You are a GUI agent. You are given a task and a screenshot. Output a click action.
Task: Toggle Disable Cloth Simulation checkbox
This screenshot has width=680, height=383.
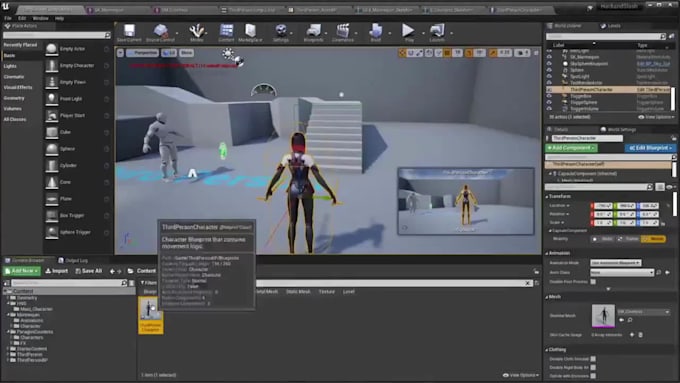tap(593, 359)
